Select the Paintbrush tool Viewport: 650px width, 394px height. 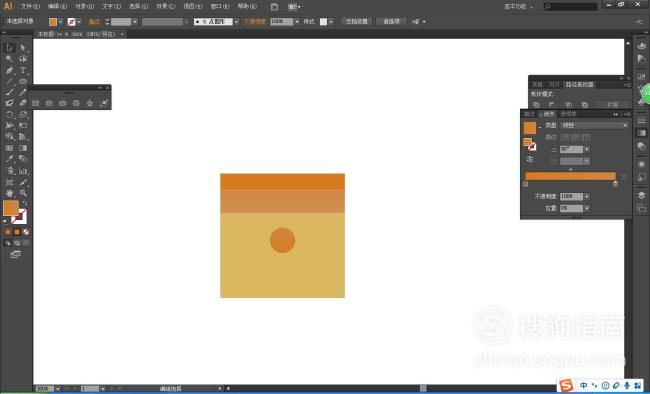pos(9,92)
